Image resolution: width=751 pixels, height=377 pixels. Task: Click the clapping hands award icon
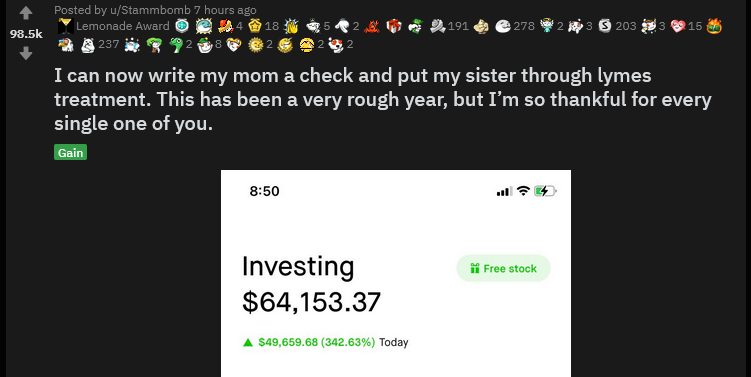(291, 26)
